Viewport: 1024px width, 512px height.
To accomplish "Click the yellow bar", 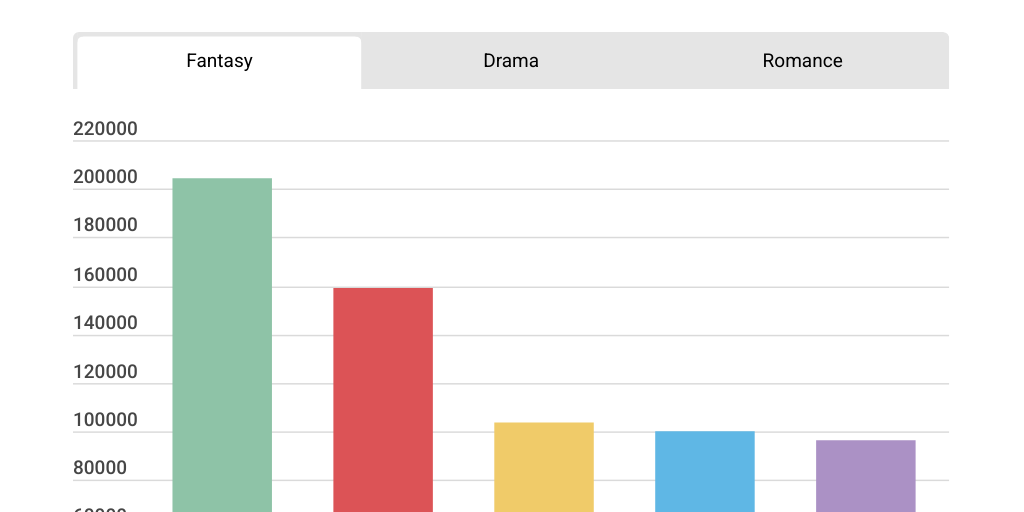I will click(544, 467).
